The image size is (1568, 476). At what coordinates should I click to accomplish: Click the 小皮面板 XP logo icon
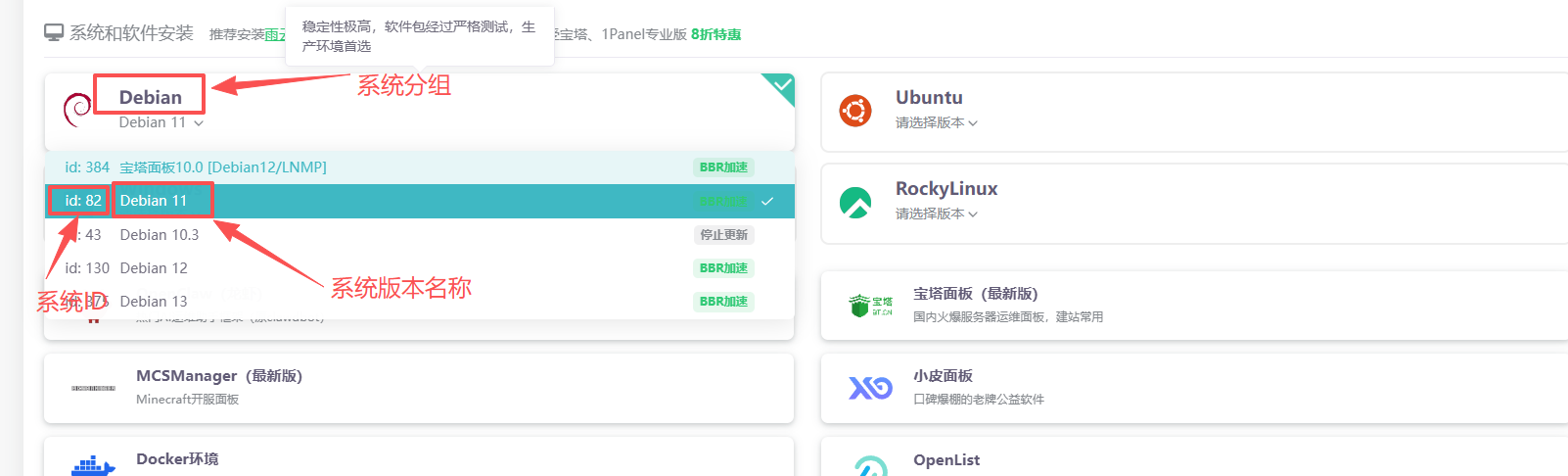(x=870, y=388)
